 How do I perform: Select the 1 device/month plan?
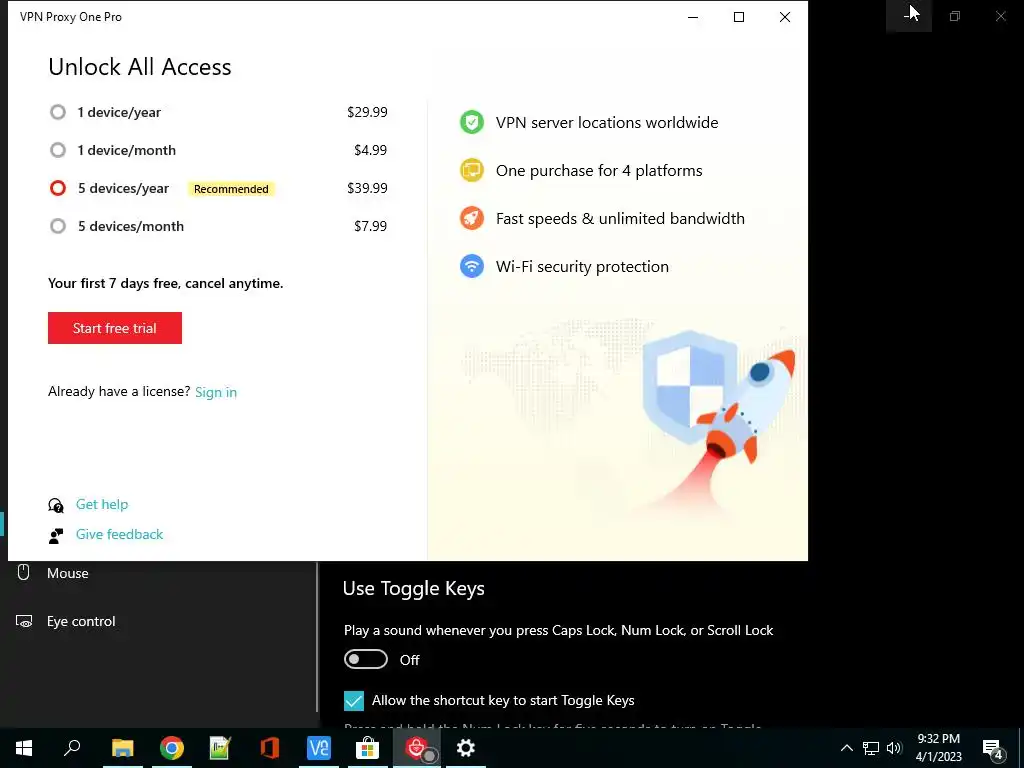point(58,150)
